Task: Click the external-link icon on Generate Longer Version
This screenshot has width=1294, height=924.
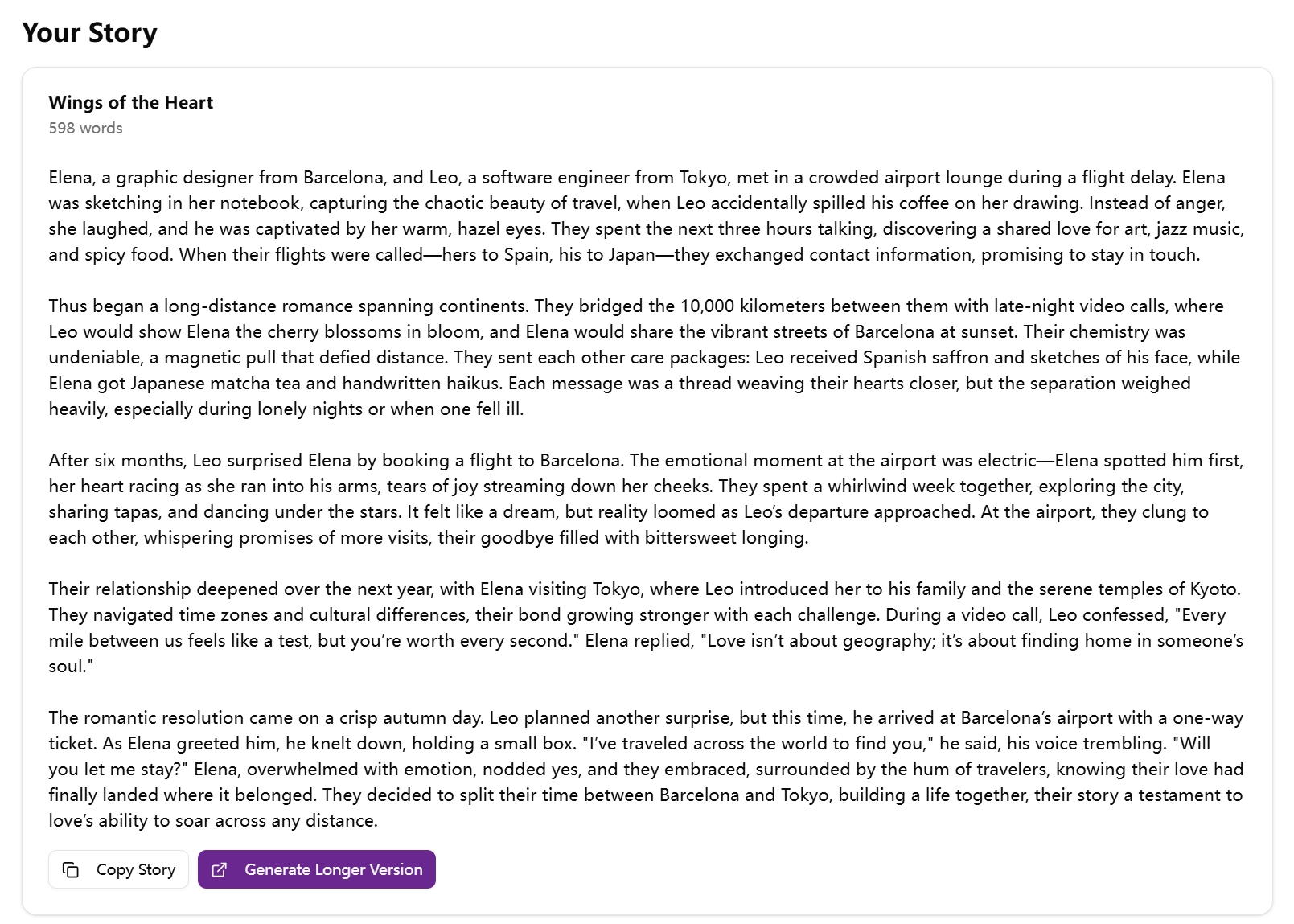Action: [219, 869]
